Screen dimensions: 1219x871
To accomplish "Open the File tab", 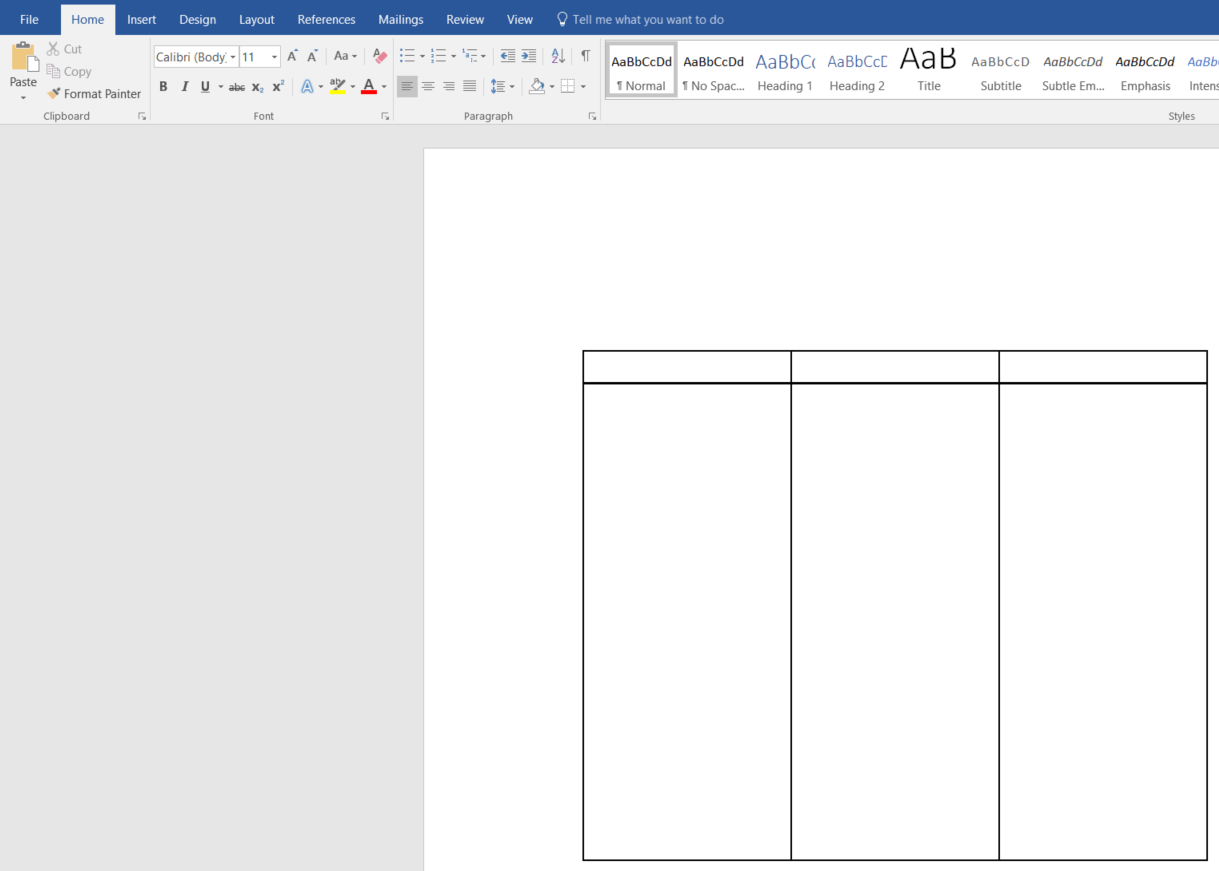I will (x=29, y=19).
